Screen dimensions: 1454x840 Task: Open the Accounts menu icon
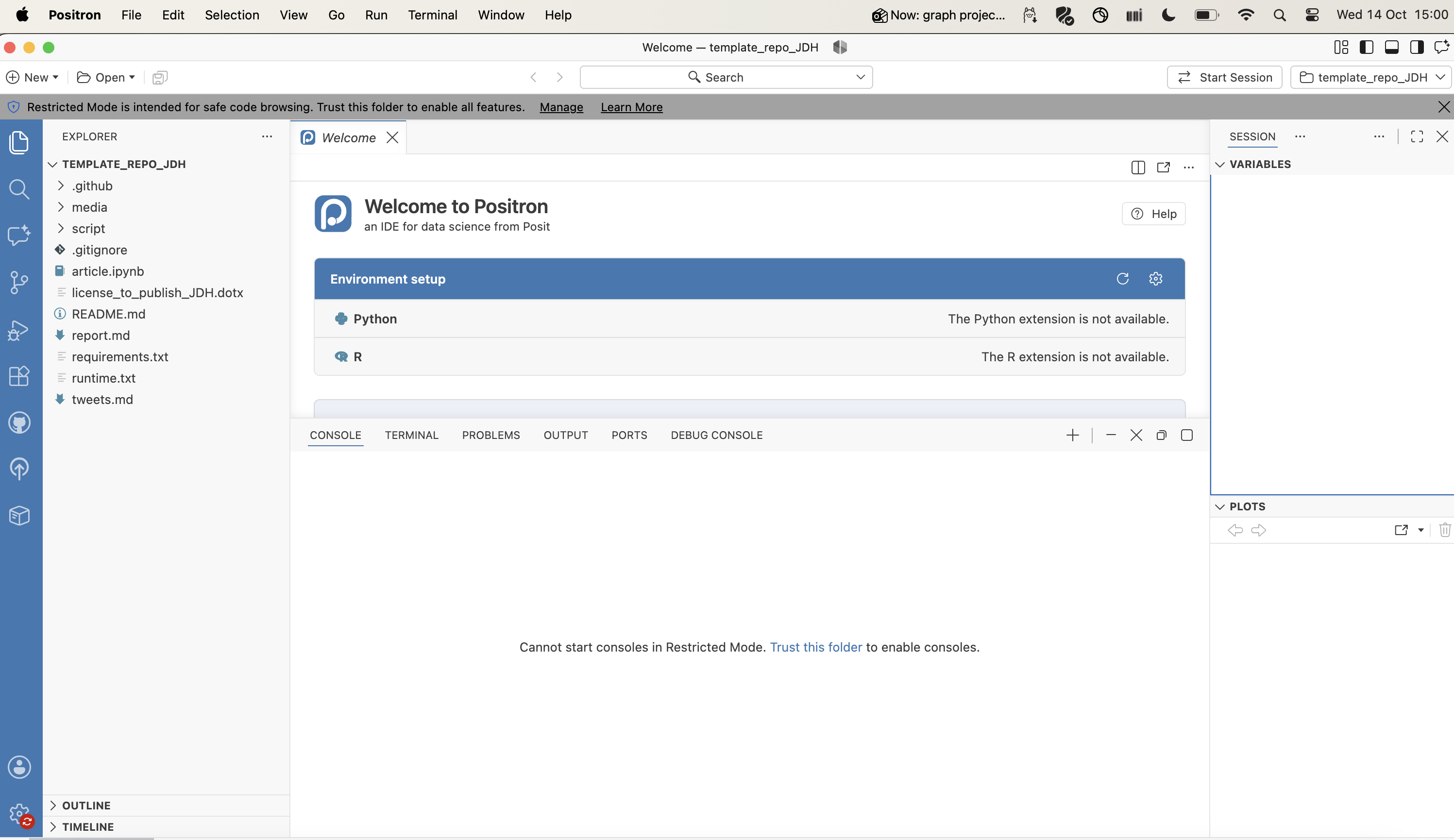coord(19,767)
